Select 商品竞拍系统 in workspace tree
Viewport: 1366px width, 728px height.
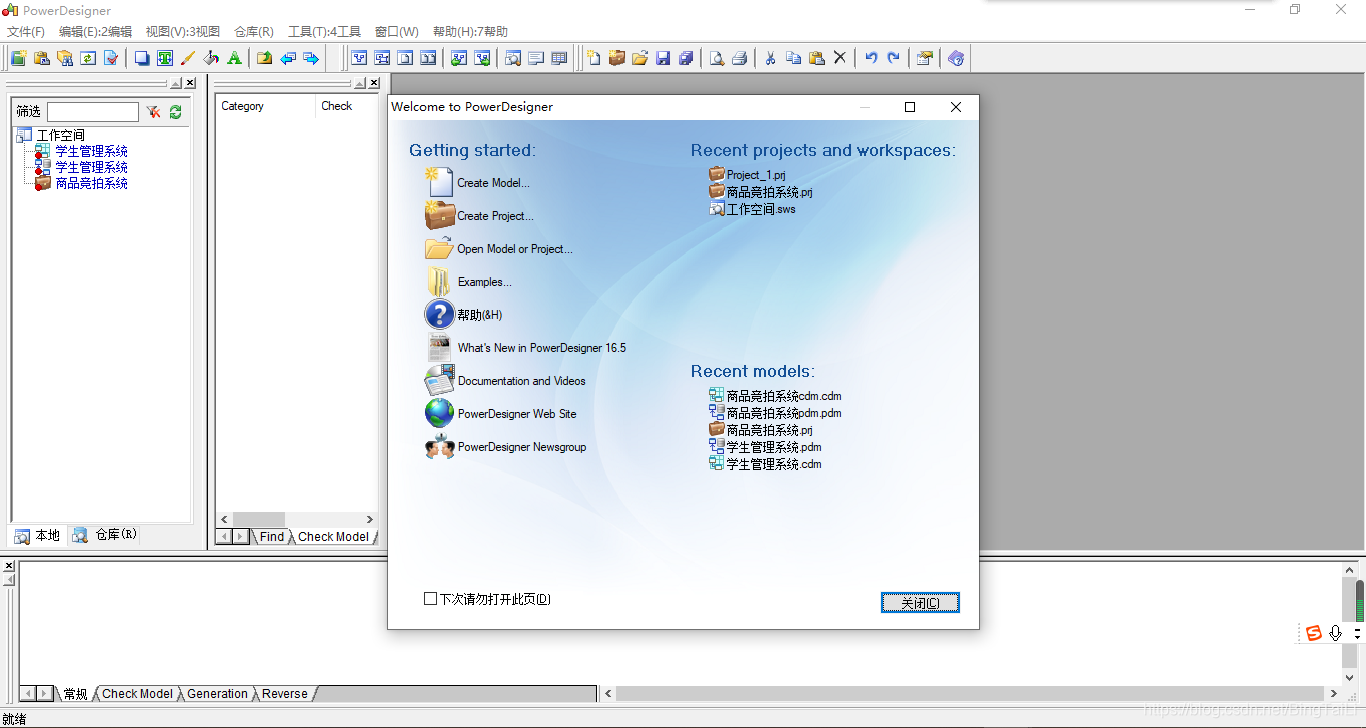(x=91, y=183)
